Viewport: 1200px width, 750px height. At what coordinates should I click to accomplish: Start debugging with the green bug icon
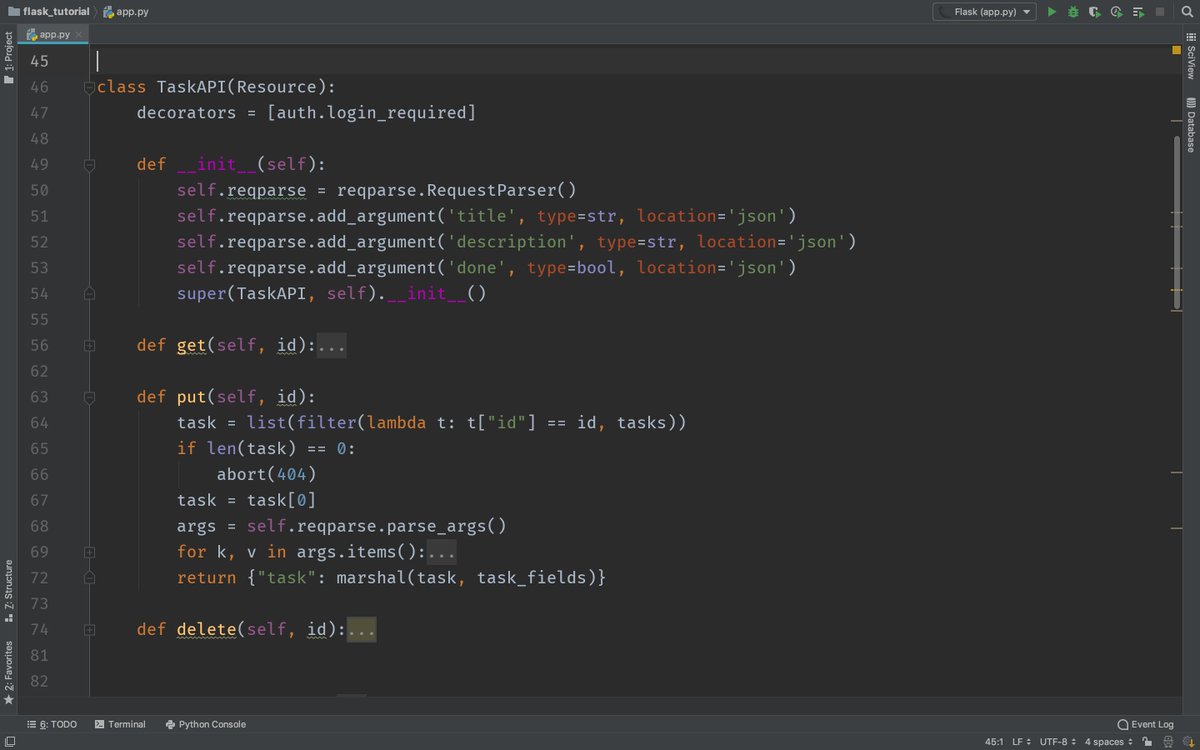click(x=1073, y=12)
